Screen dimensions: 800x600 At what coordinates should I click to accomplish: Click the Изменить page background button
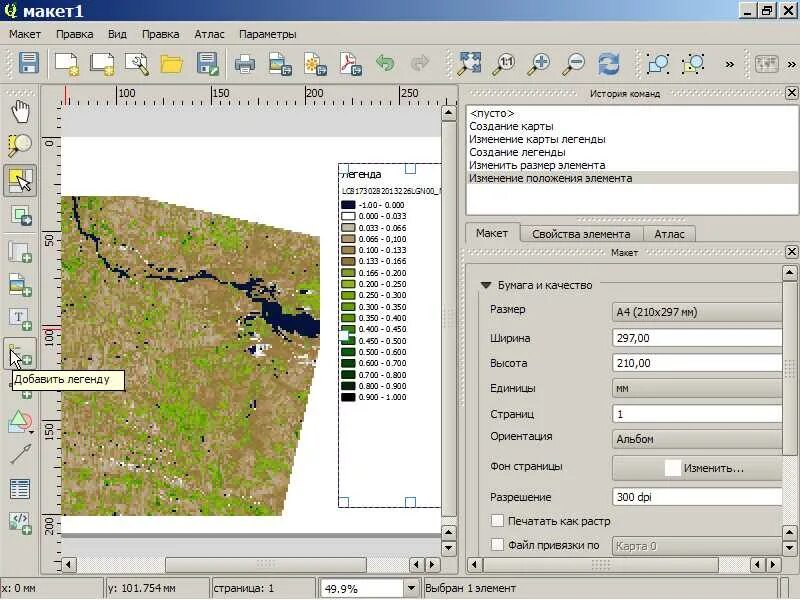pos(697,468)
